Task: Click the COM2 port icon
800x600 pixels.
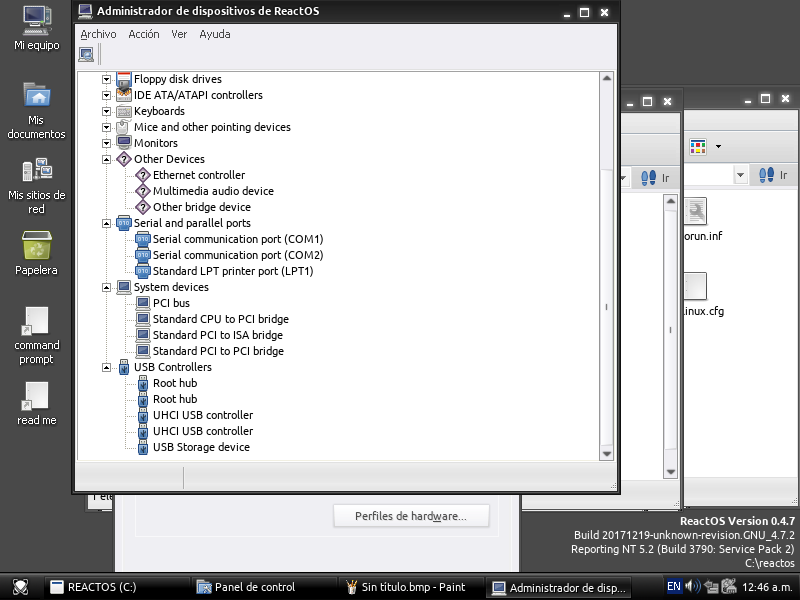Action: coord(143,255)
